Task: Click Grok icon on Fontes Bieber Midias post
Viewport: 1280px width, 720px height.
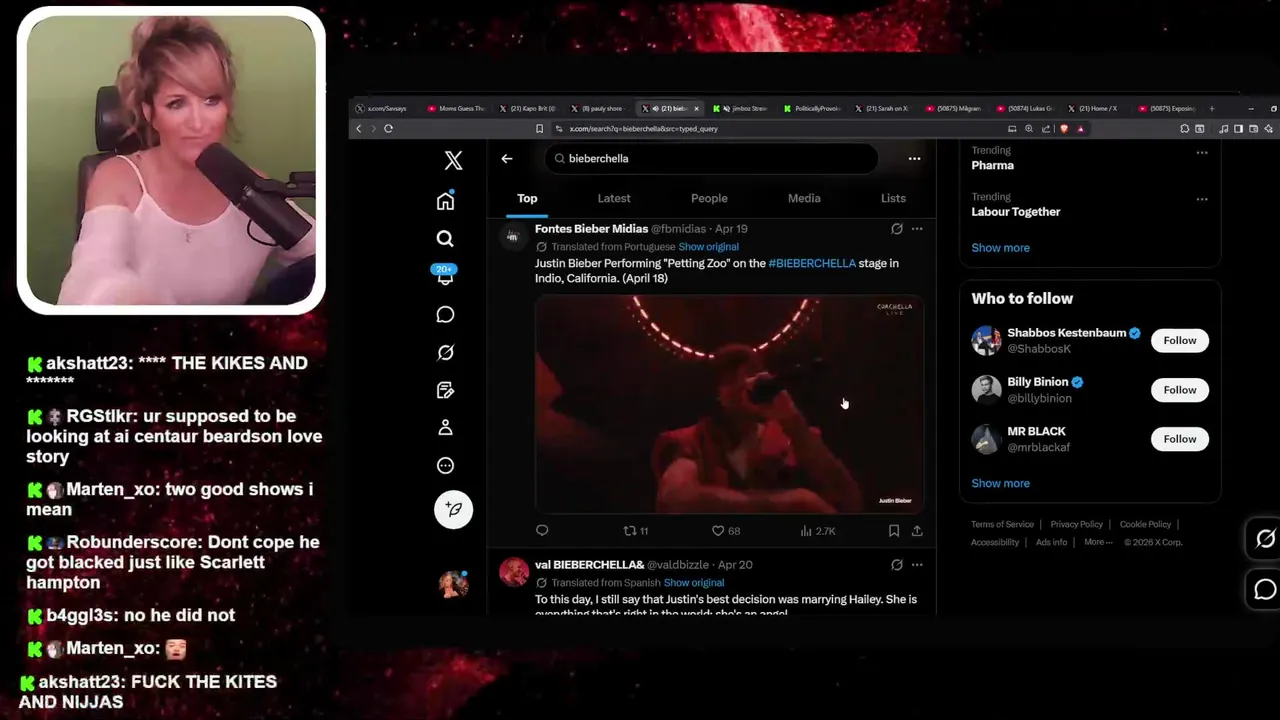Action: click(897, 229)
